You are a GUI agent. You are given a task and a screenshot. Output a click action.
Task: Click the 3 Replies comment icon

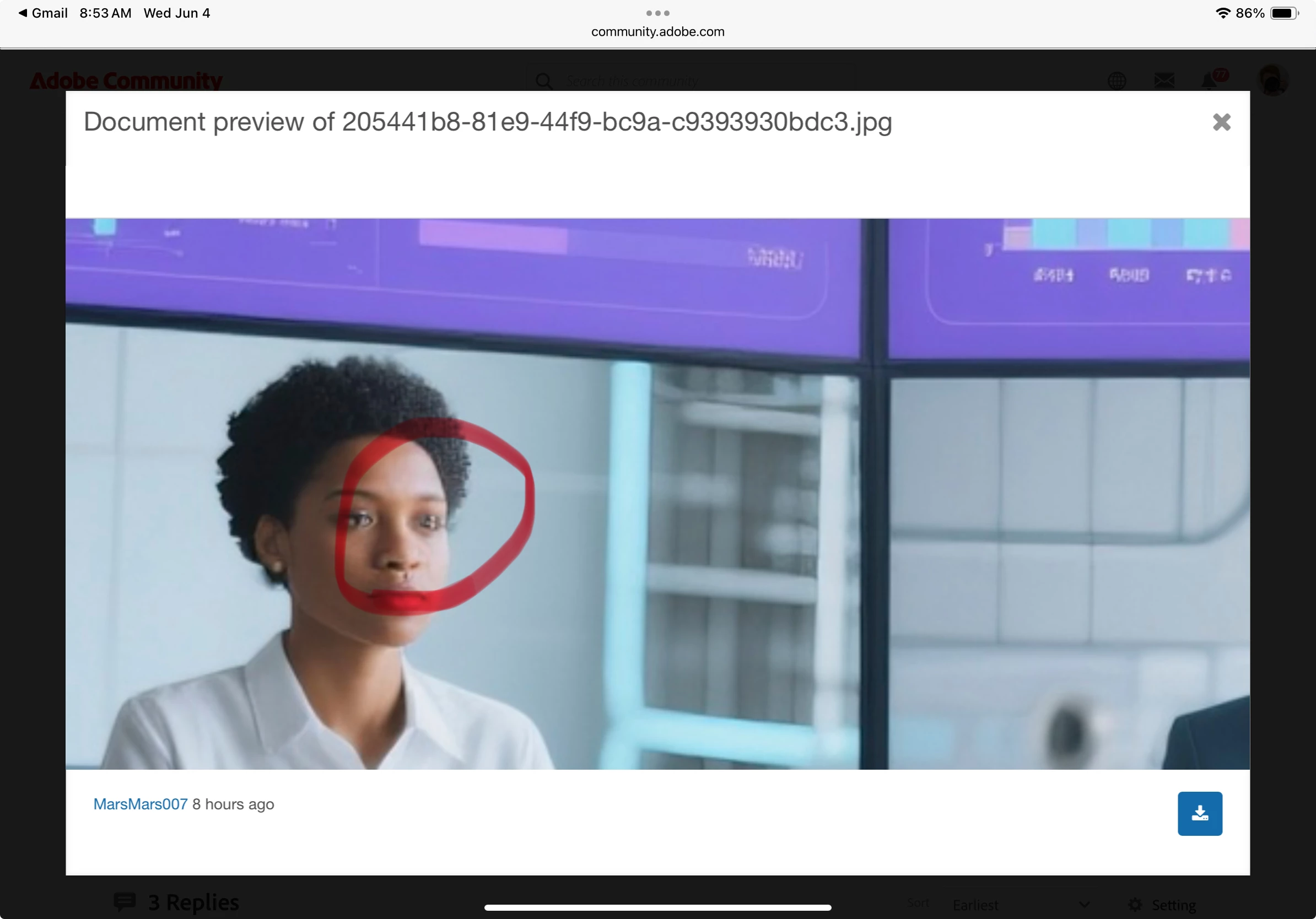click(x=125, y=901)
